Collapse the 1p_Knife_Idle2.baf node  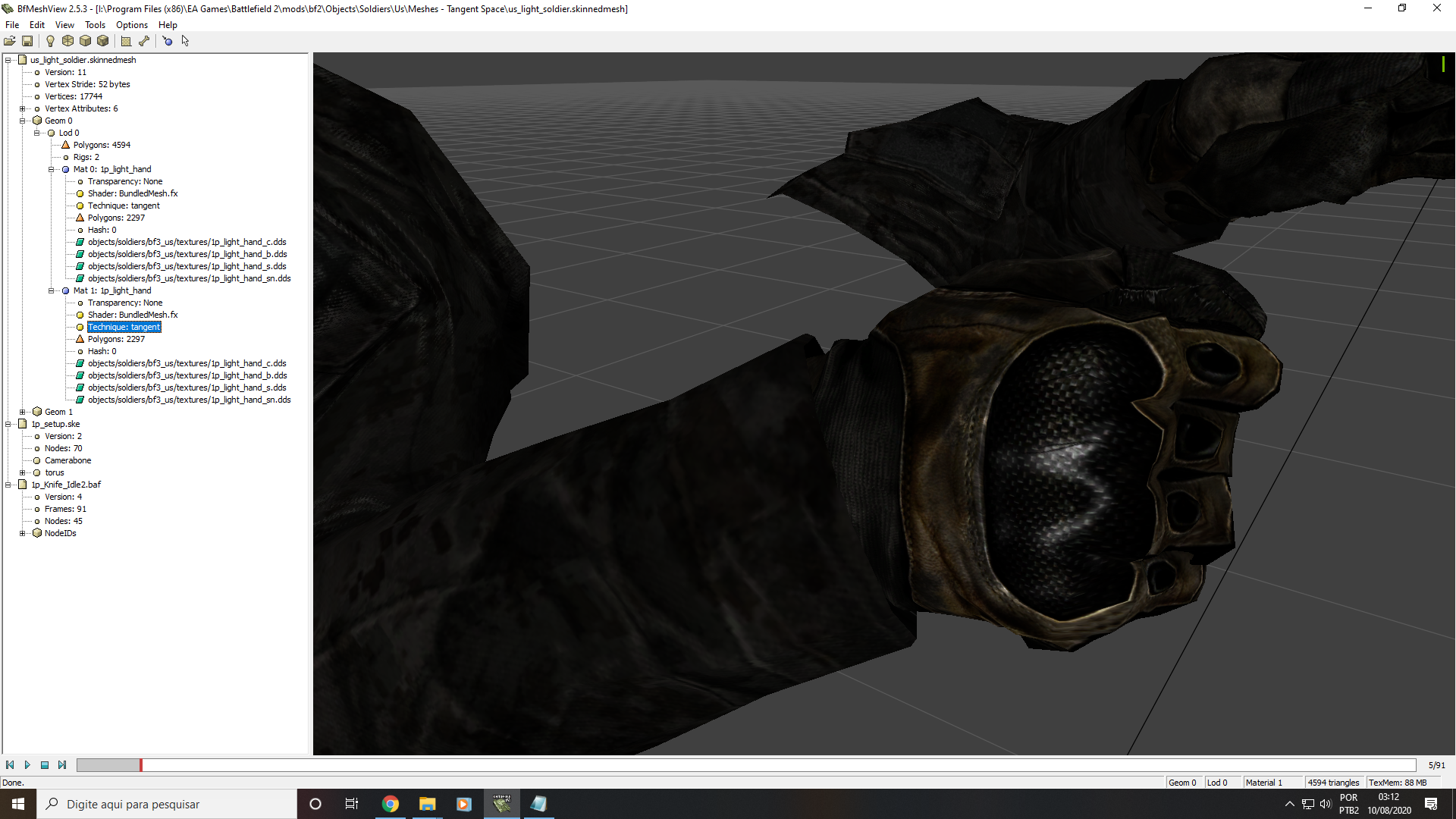[x=8, y=485]
